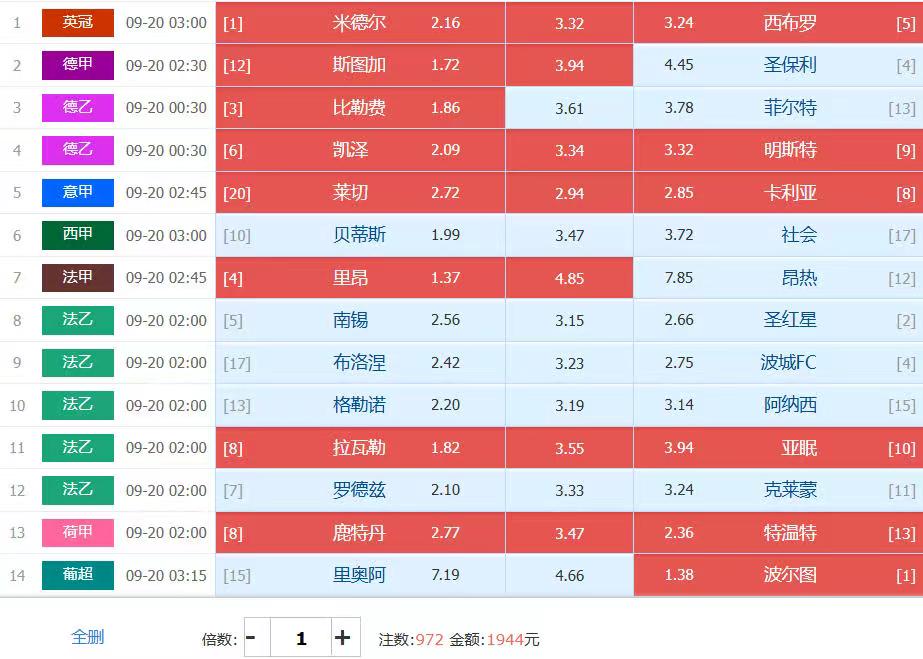Viewport: 923px width, 659px height.
Task: Toggle away win 西布罗 3.24 selection
Action: click(778, 22)
